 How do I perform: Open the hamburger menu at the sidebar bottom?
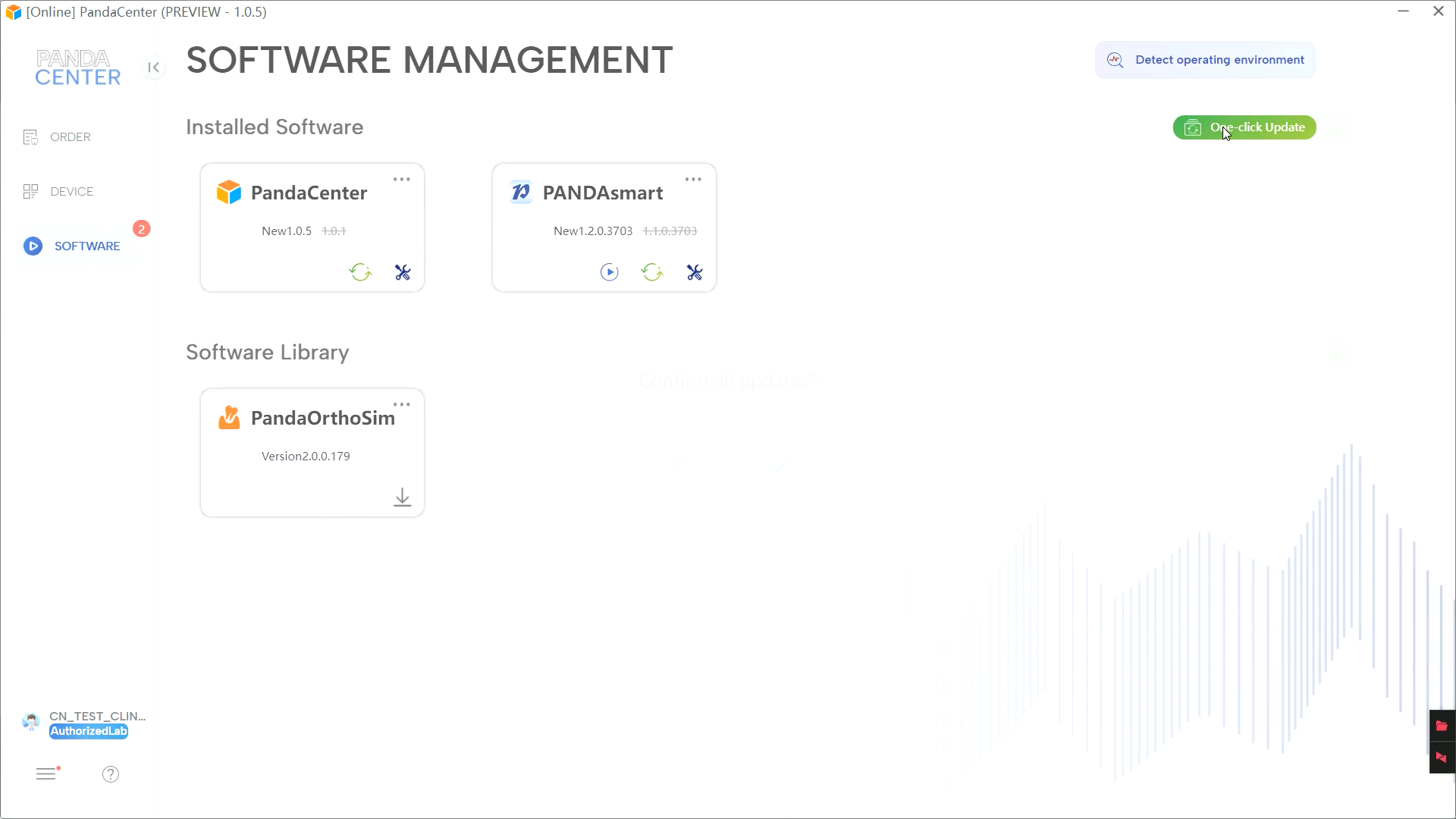46,774
